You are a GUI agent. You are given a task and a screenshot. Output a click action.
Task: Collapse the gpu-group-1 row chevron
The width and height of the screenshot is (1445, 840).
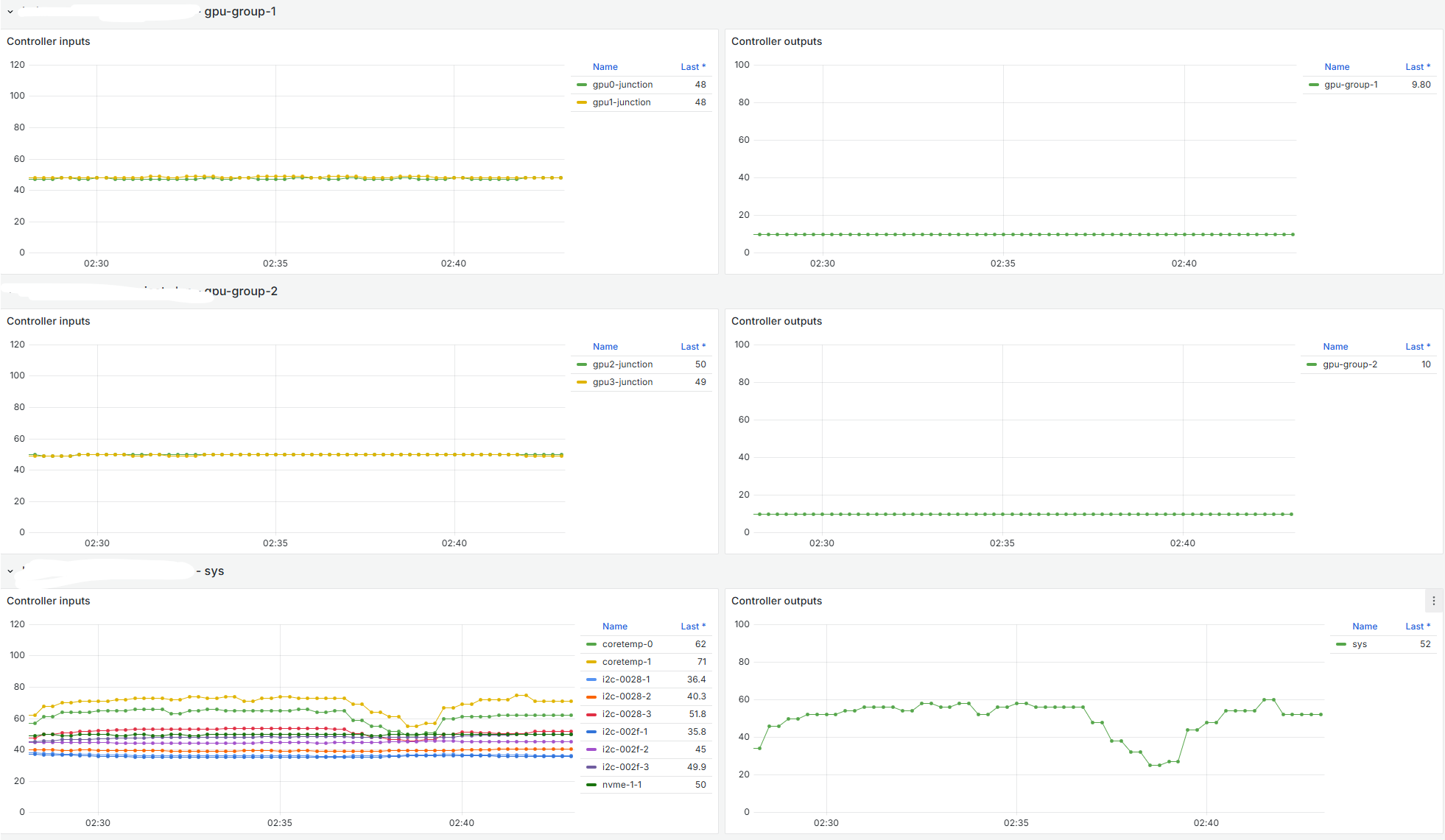[x=10, y=12]
